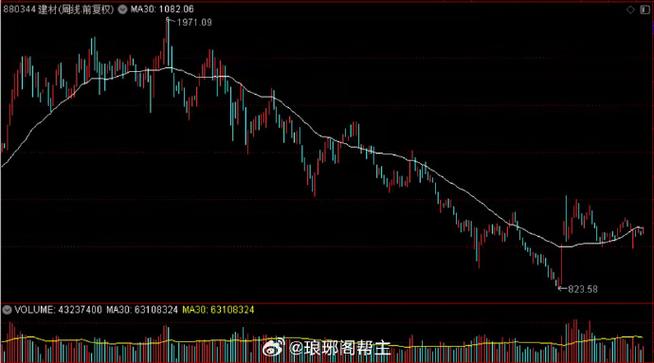Click the white MA30: 63108324 volume label
Image resolution: width=654 pixels, height=363 pixels.
(142, 310)
